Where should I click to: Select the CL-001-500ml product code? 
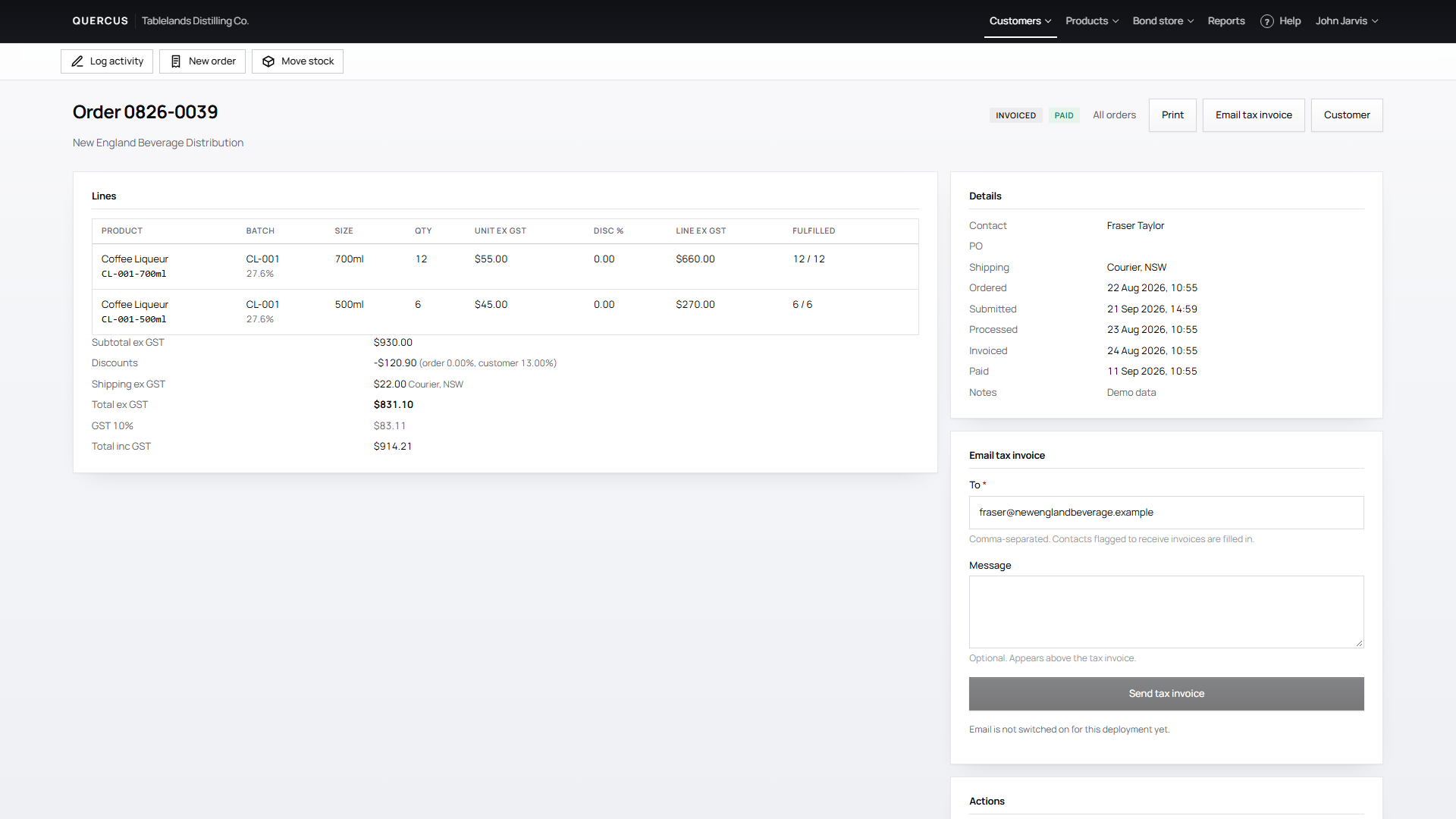coord(133,320)
